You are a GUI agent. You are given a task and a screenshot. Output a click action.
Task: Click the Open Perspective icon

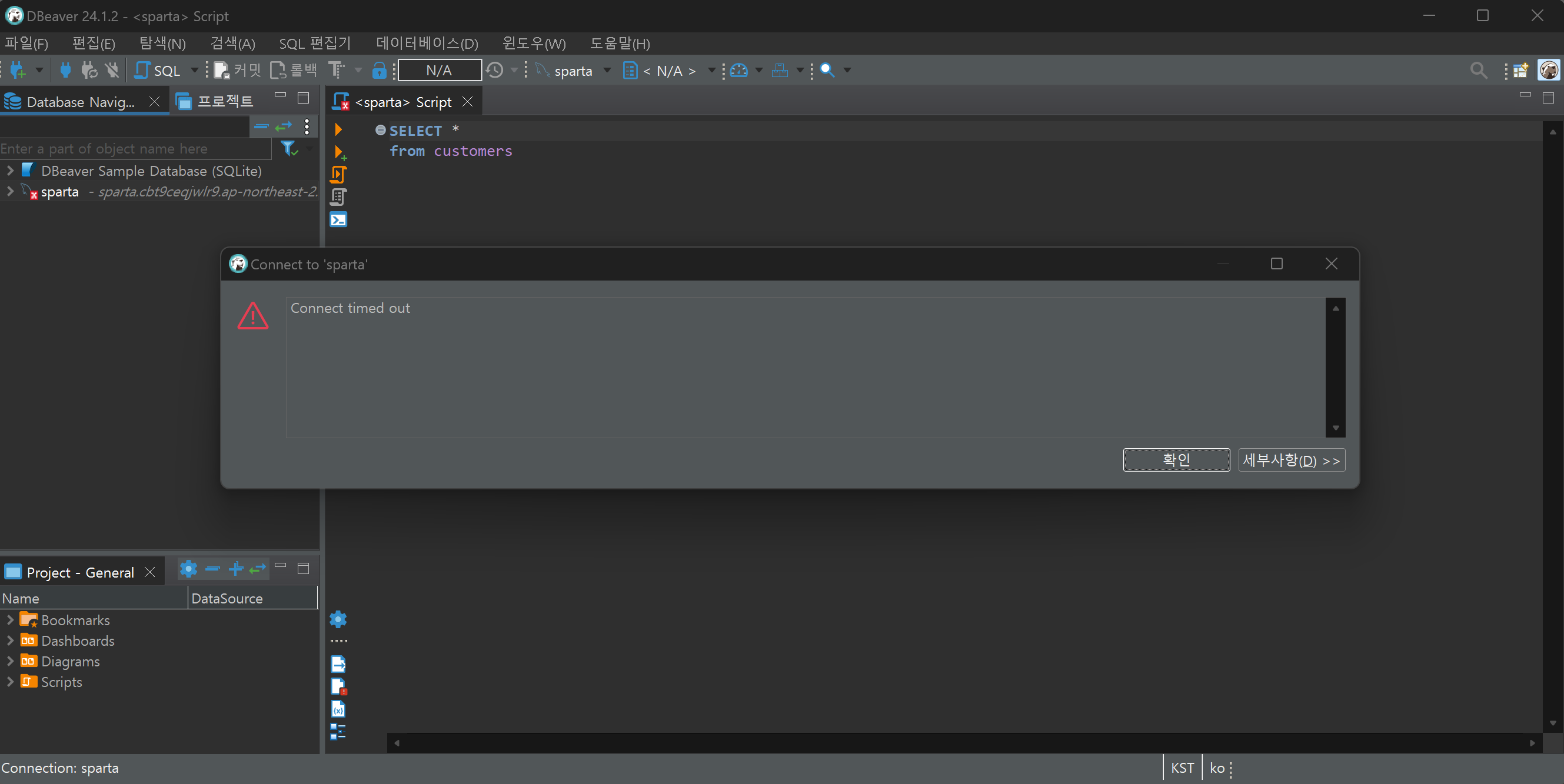1520,71
